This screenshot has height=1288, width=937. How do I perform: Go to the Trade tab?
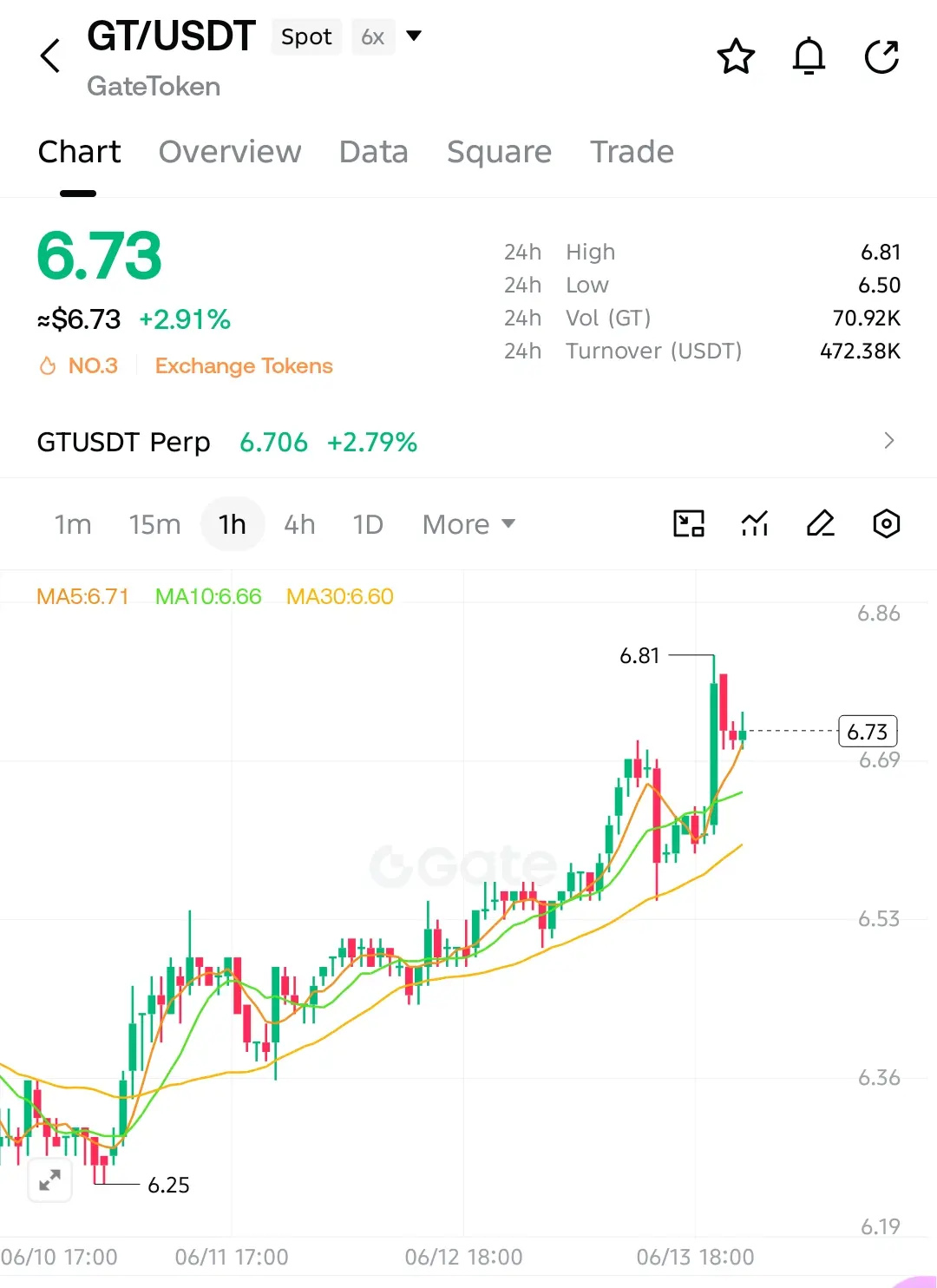[x=632, y=152]
